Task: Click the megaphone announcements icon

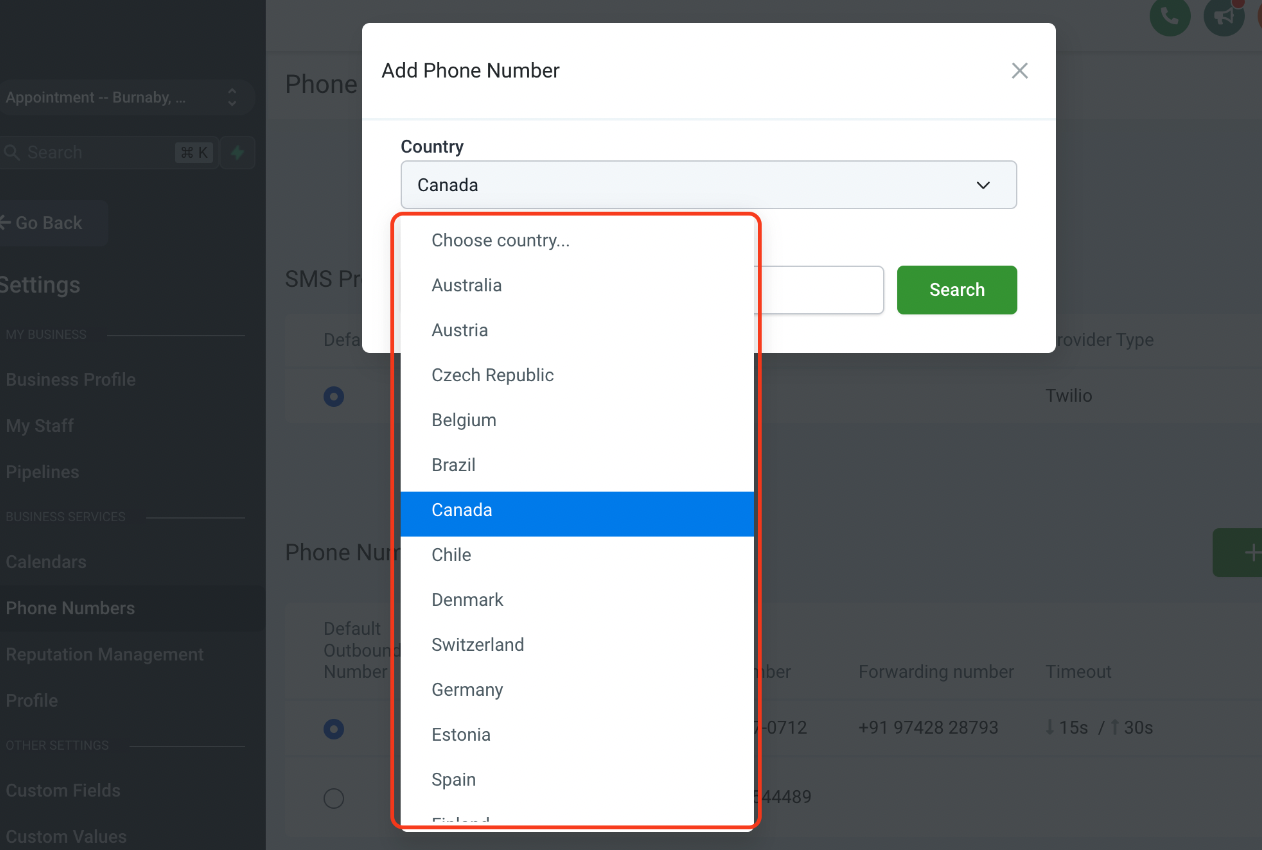Action: (1223, 16)
